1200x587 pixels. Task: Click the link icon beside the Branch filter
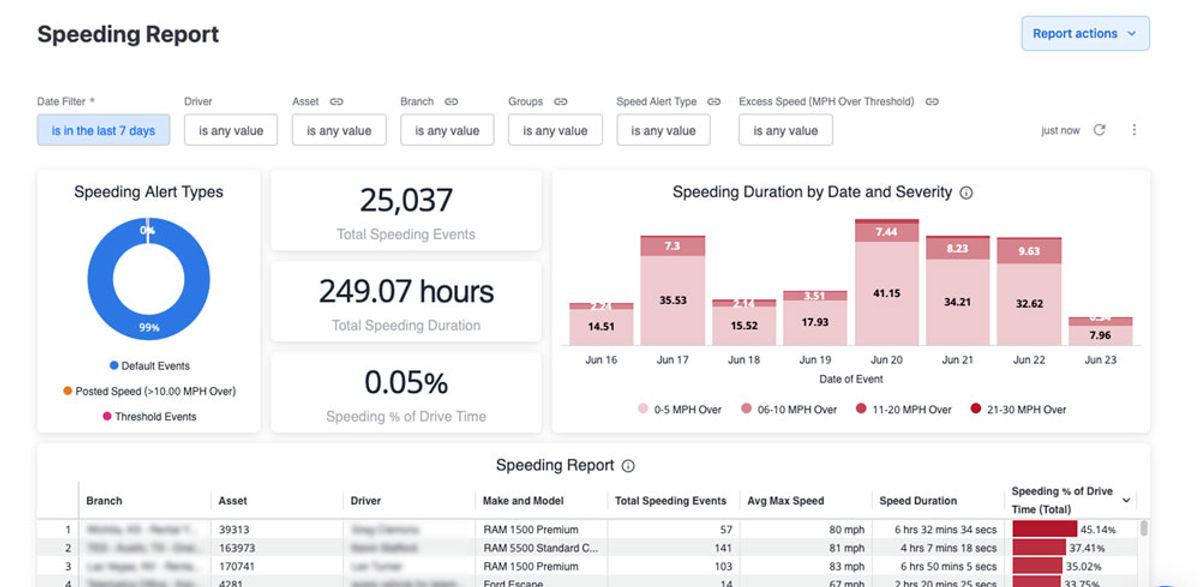click(x=451, y=101)
